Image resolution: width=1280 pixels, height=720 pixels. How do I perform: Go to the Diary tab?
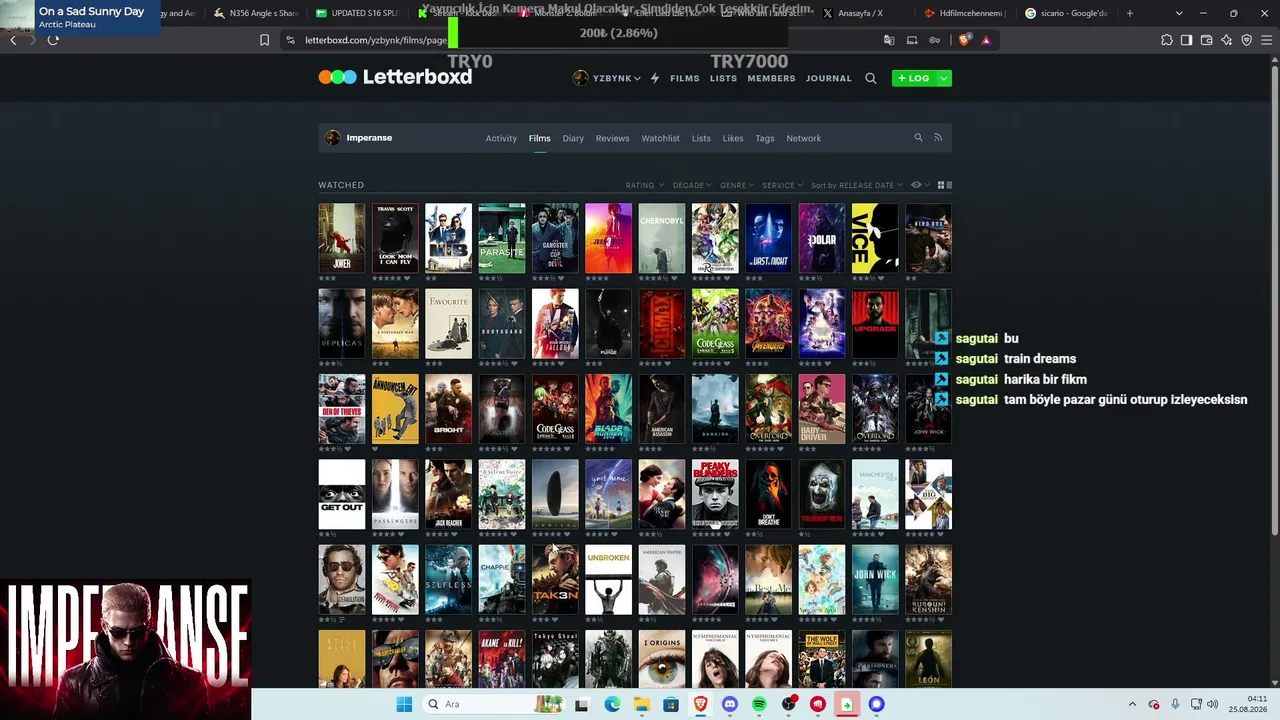point(573,138)
